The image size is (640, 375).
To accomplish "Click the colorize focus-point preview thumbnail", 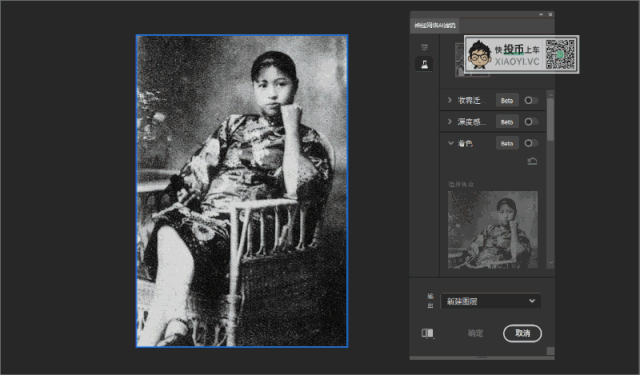I will [x=493, y=230].
